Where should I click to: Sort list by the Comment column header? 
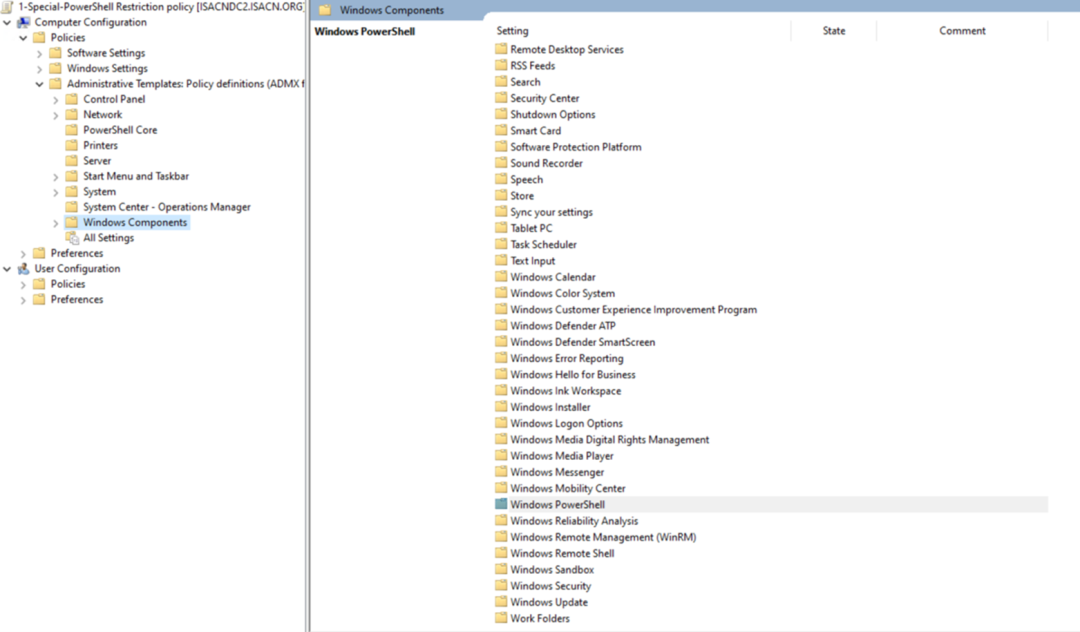pyautogui.click(x=962, y=30)
